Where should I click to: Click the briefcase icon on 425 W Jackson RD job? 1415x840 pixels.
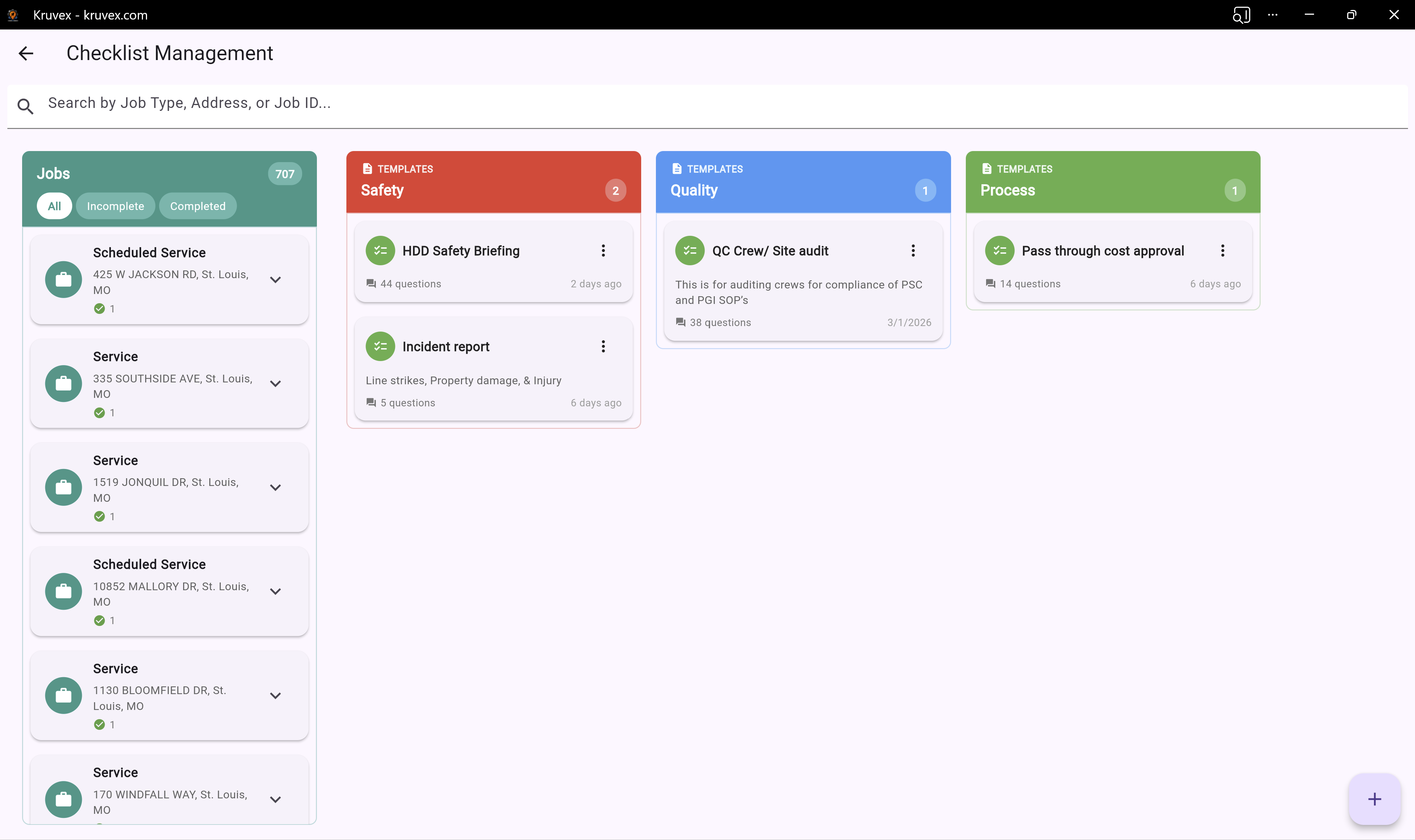[63, 279]
